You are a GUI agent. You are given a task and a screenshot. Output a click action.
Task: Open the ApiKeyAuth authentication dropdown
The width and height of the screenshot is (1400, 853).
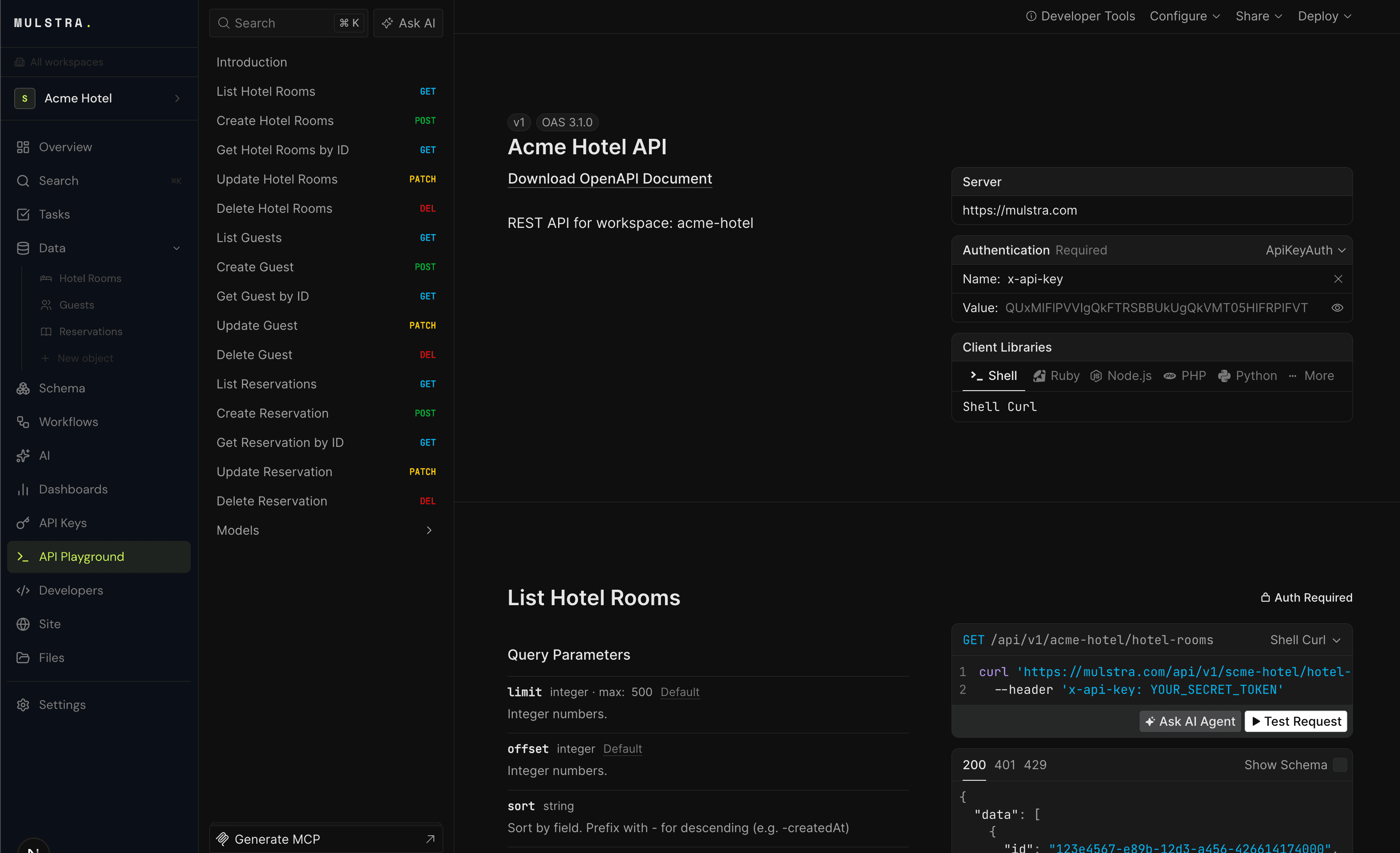point(1306,250)
